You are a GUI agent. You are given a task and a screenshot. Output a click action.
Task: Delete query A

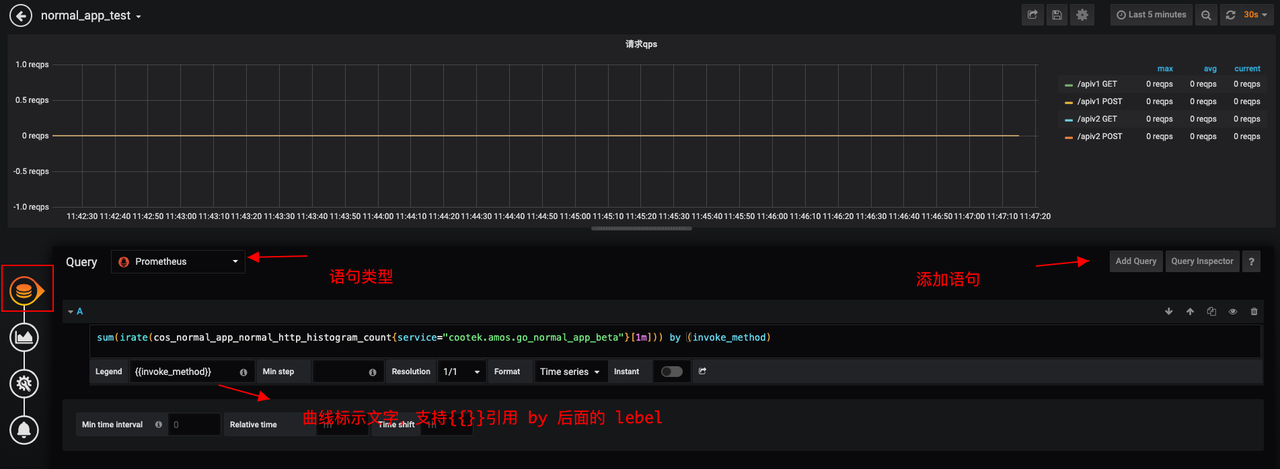[1254, 312]
